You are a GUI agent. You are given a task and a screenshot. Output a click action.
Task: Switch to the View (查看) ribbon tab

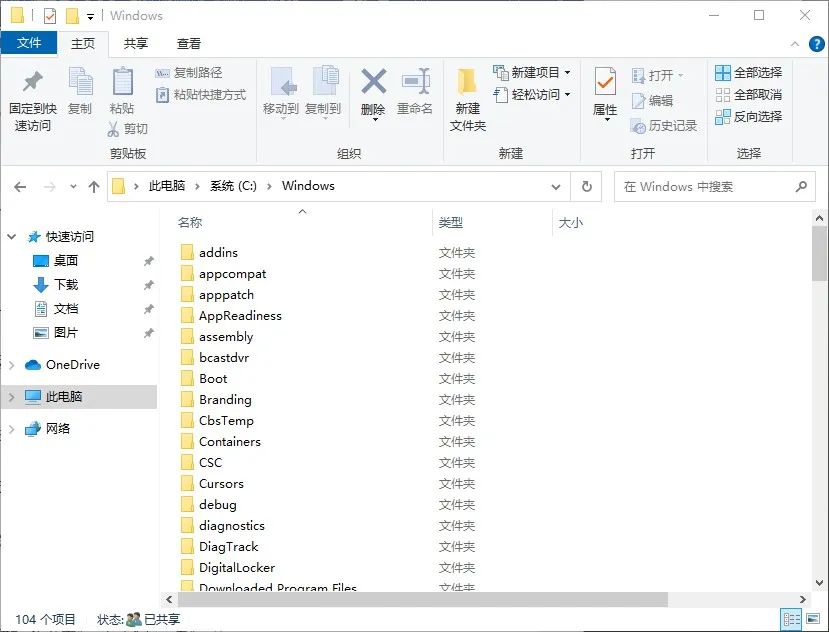188,43
